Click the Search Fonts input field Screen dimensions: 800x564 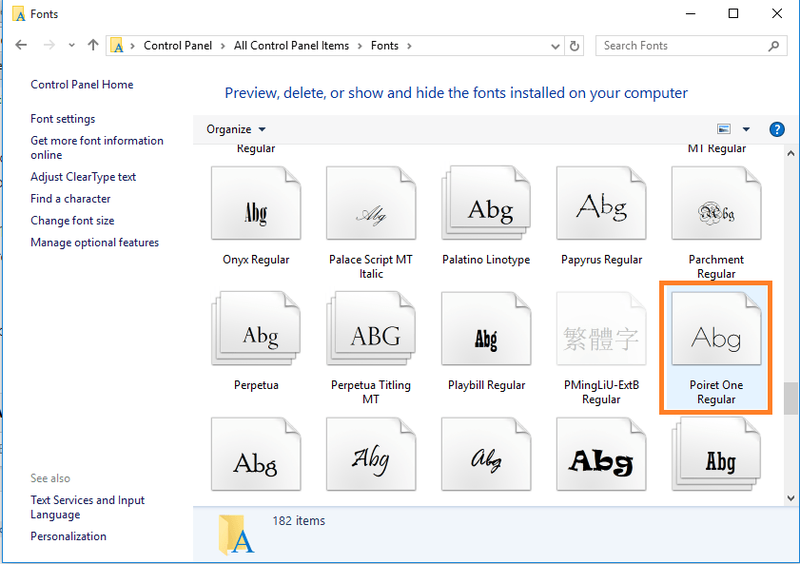691,46
